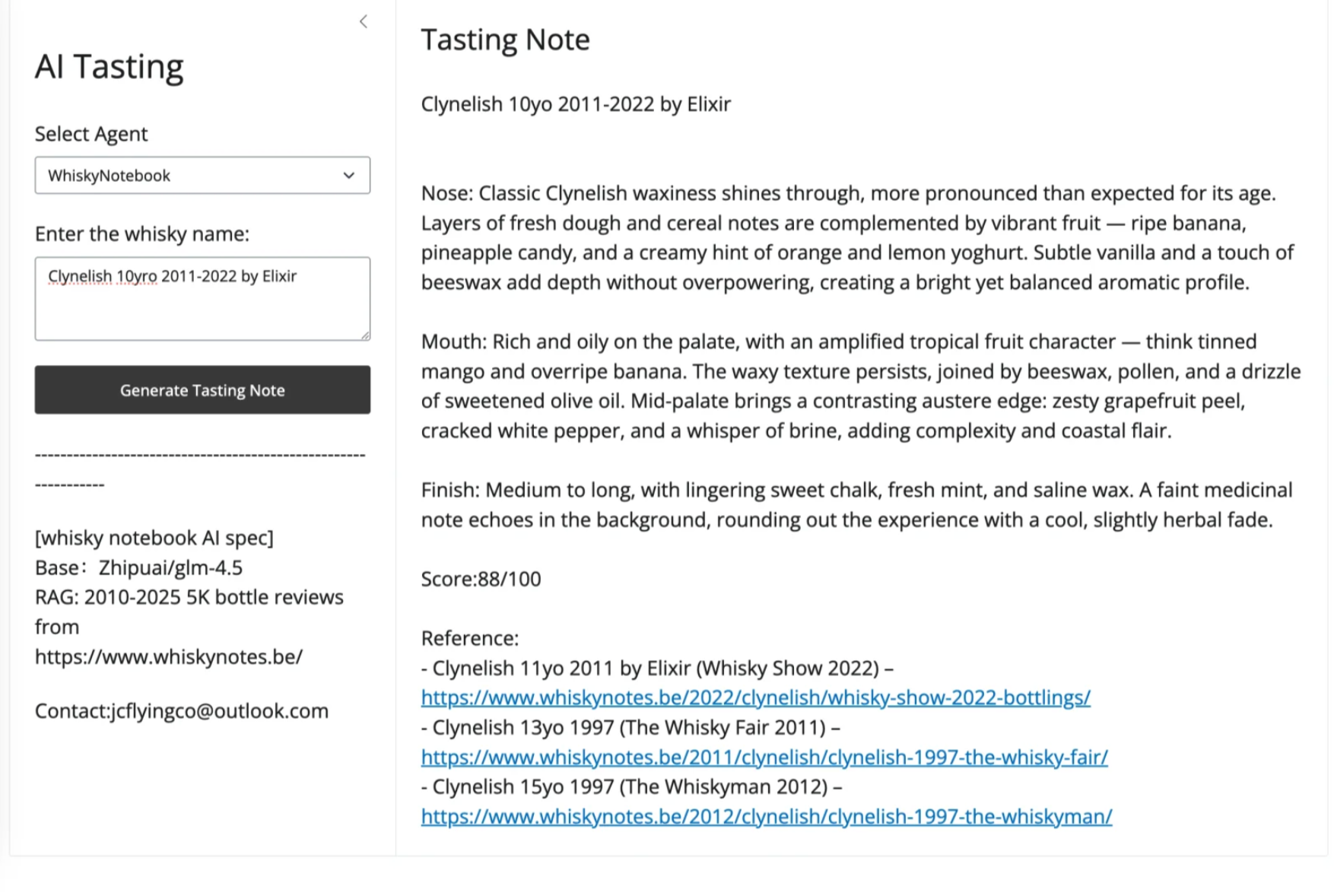Click the Enter the whisky name label
The height and width of the screenshot is (896, 1334).
click(x=141, y=234)
